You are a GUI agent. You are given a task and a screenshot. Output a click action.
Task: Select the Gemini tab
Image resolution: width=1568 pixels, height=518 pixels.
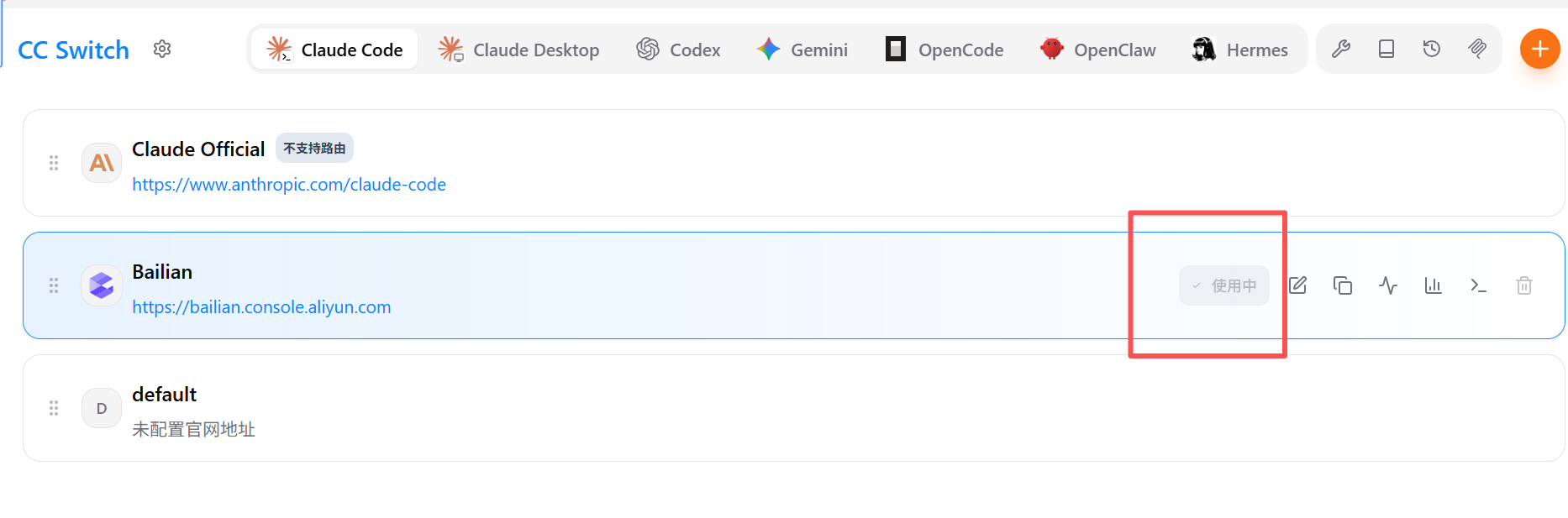pos(802,50)
